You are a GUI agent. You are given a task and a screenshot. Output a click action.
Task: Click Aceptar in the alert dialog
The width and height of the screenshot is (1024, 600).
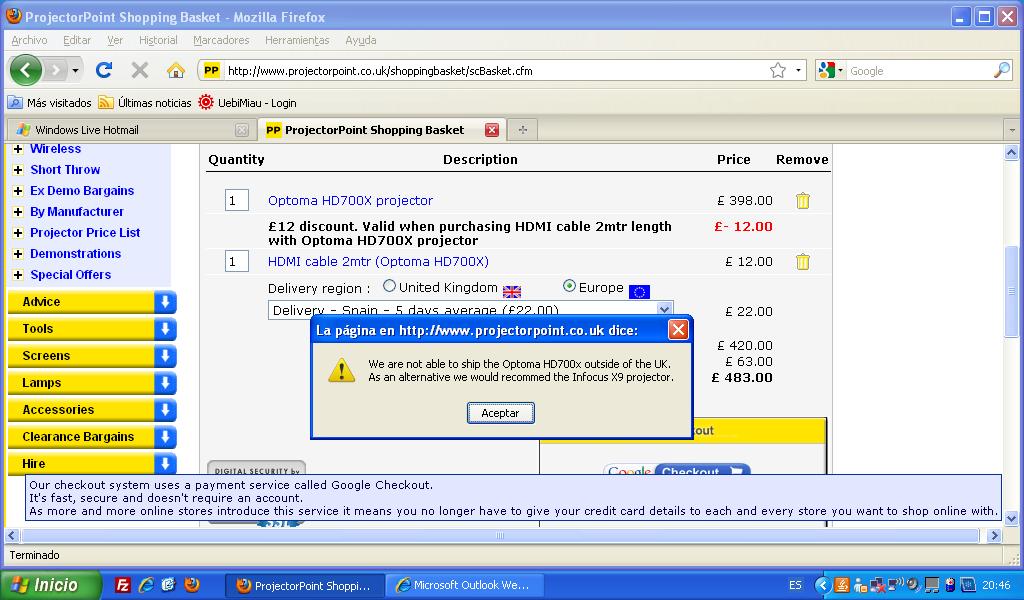(x=501, y=413)
